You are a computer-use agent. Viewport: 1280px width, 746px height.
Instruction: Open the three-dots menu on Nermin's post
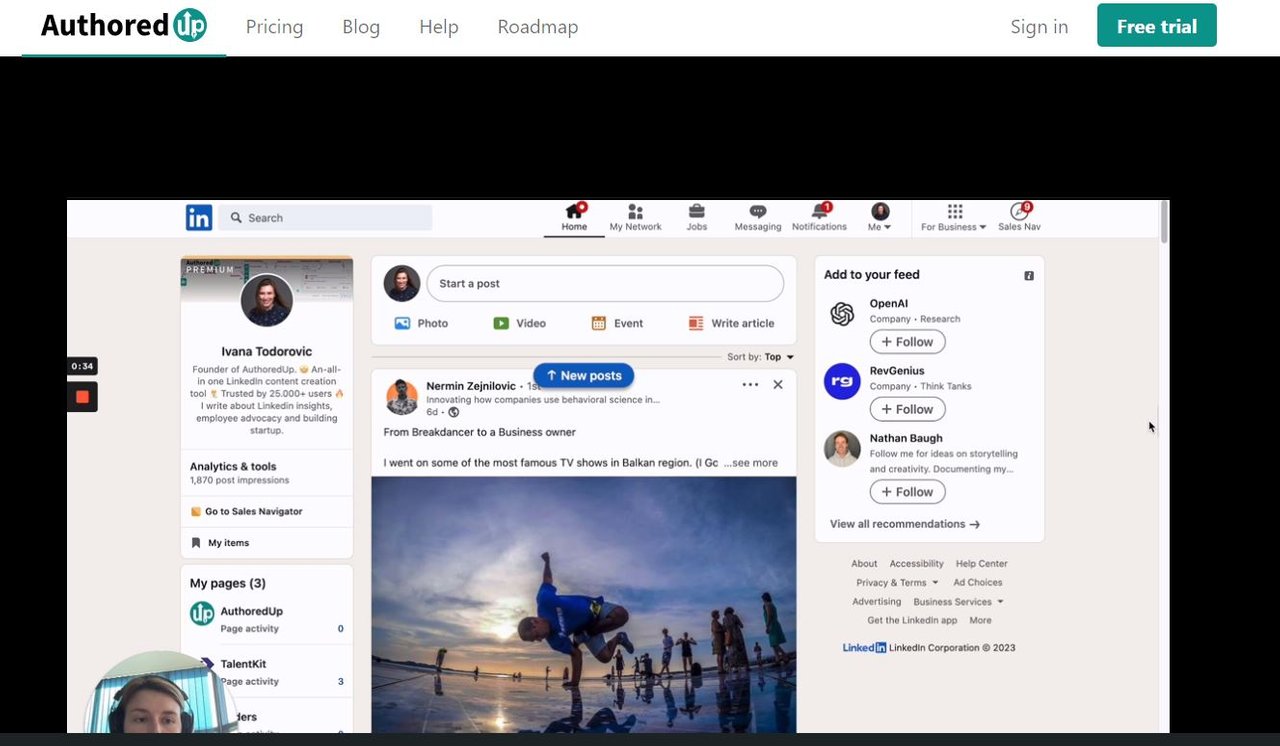pos(750,385)
